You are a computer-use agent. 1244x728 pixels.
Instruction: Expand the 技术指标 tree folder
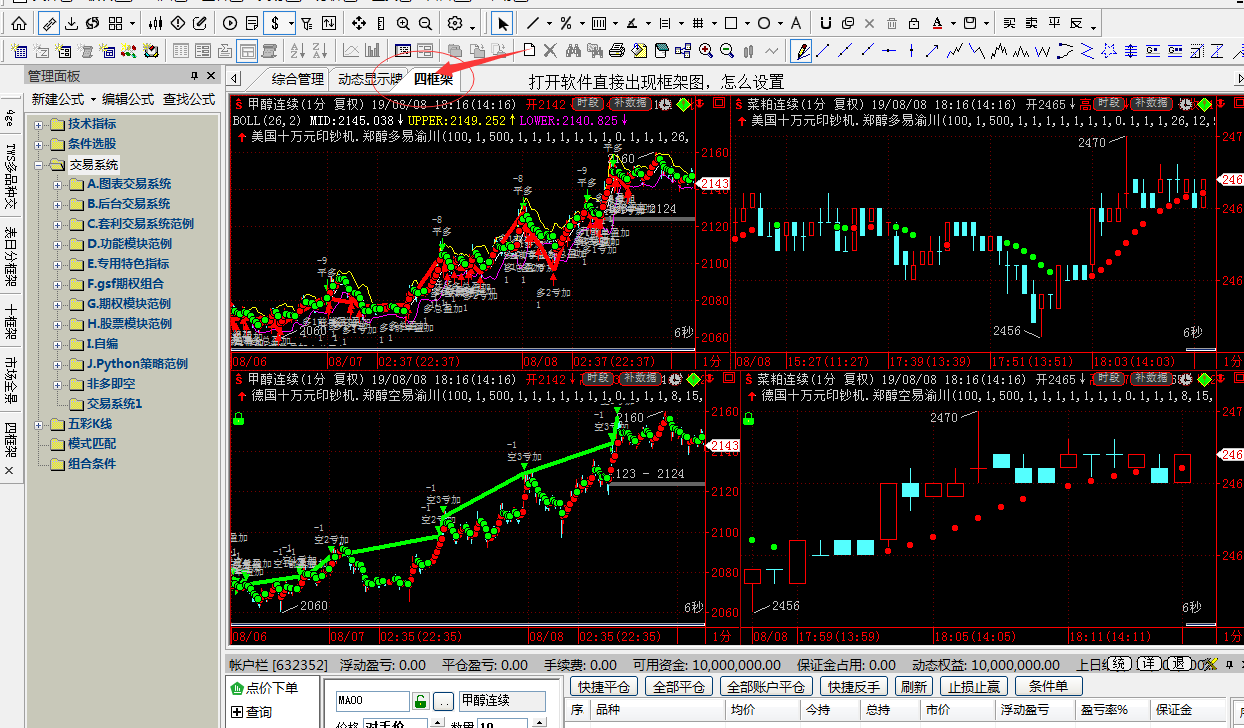(x=39, y=124)
